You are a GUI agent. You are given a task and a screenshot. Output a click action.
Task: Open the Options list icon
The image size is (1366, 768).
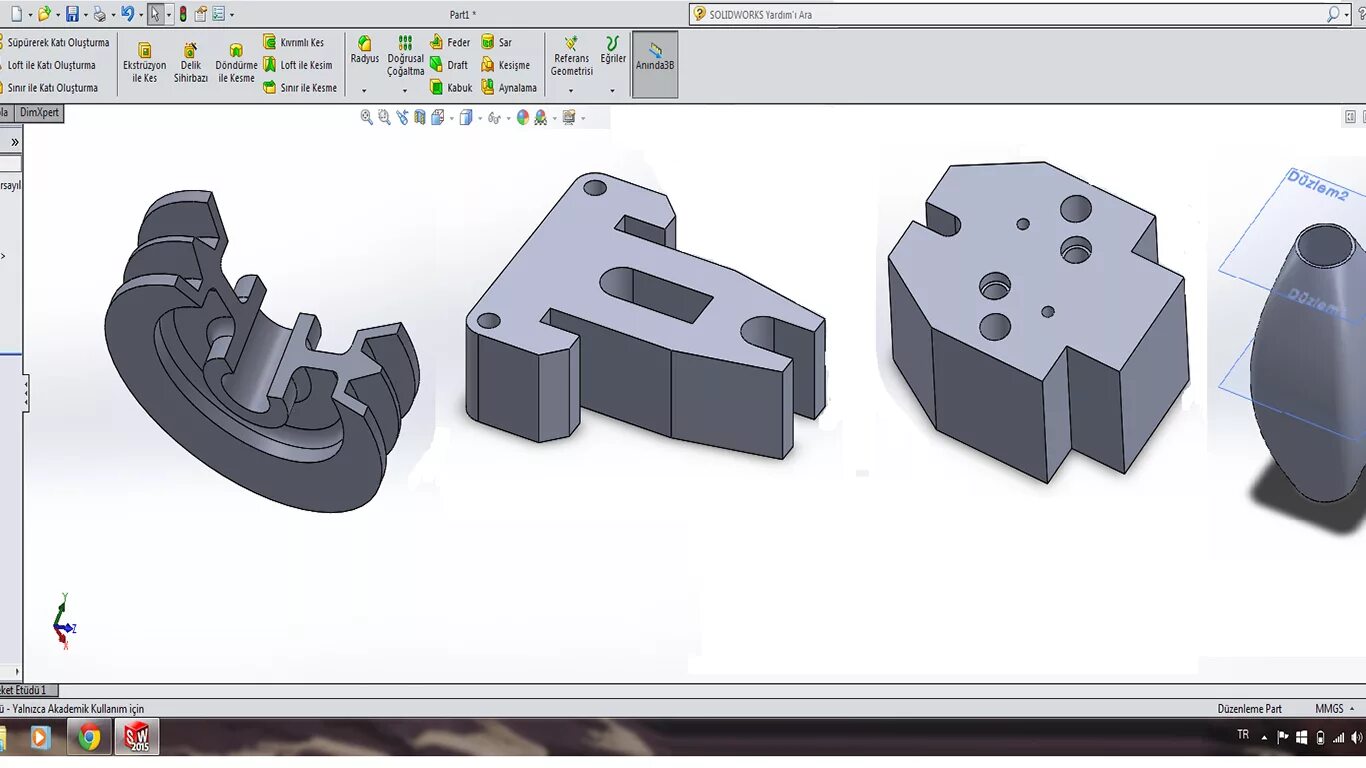pos(218,14)
